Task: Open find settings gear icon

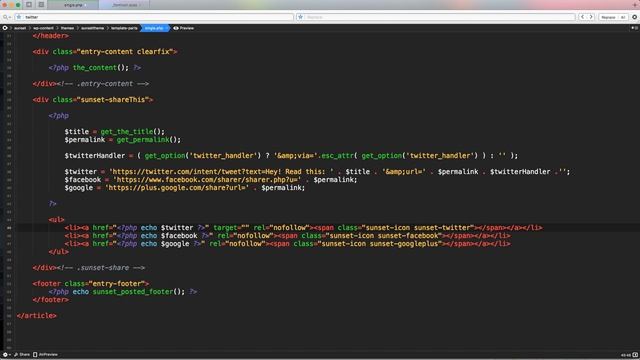Action: click(634, 17)
